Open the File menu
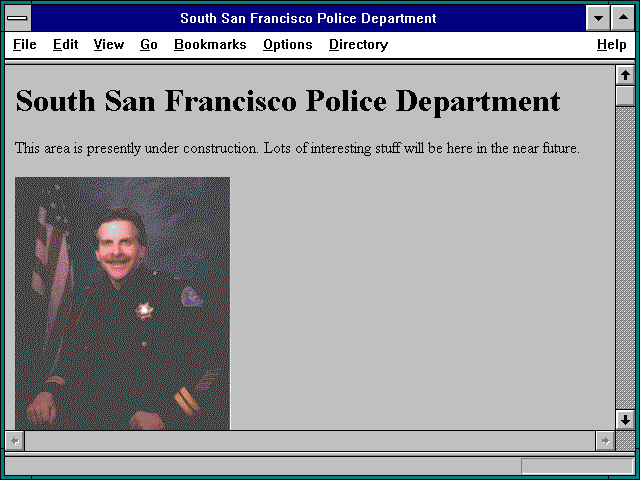640x480 pixels. coord(24,44)
